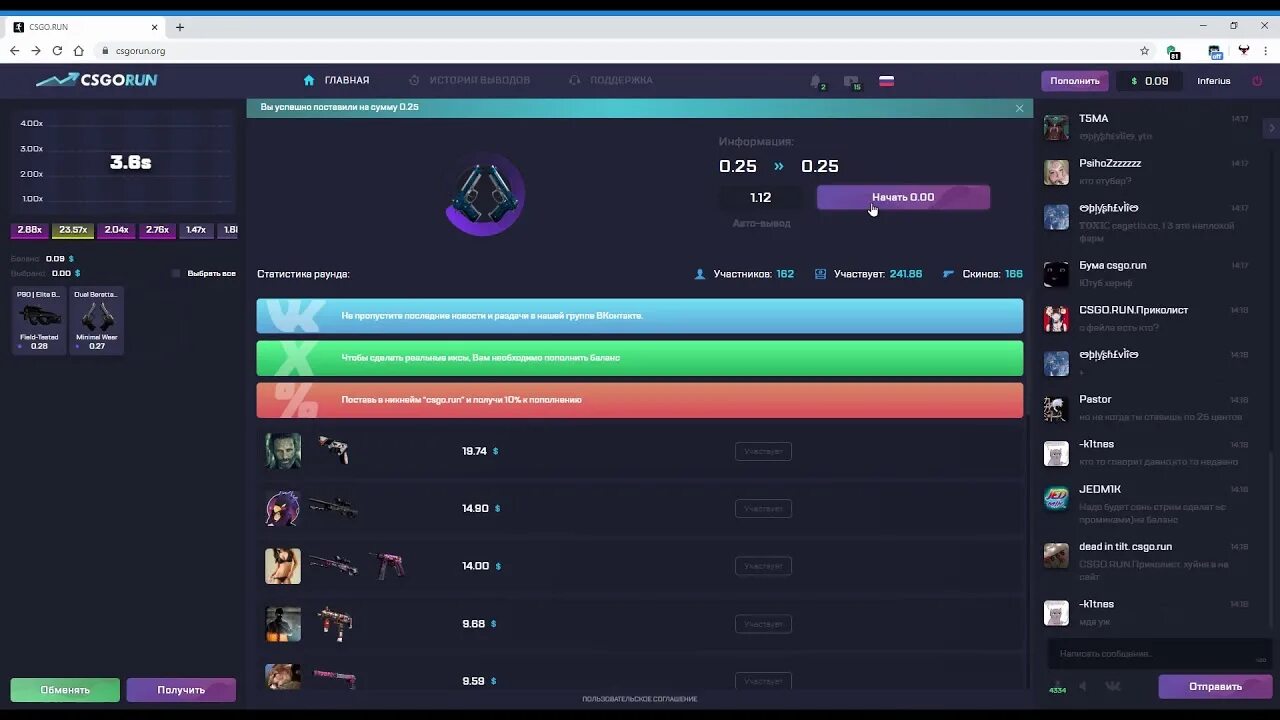The height and width of the screenshot is (720, 1280).
Task: Click the VK icon below the chat
Action: point(1112,686)
